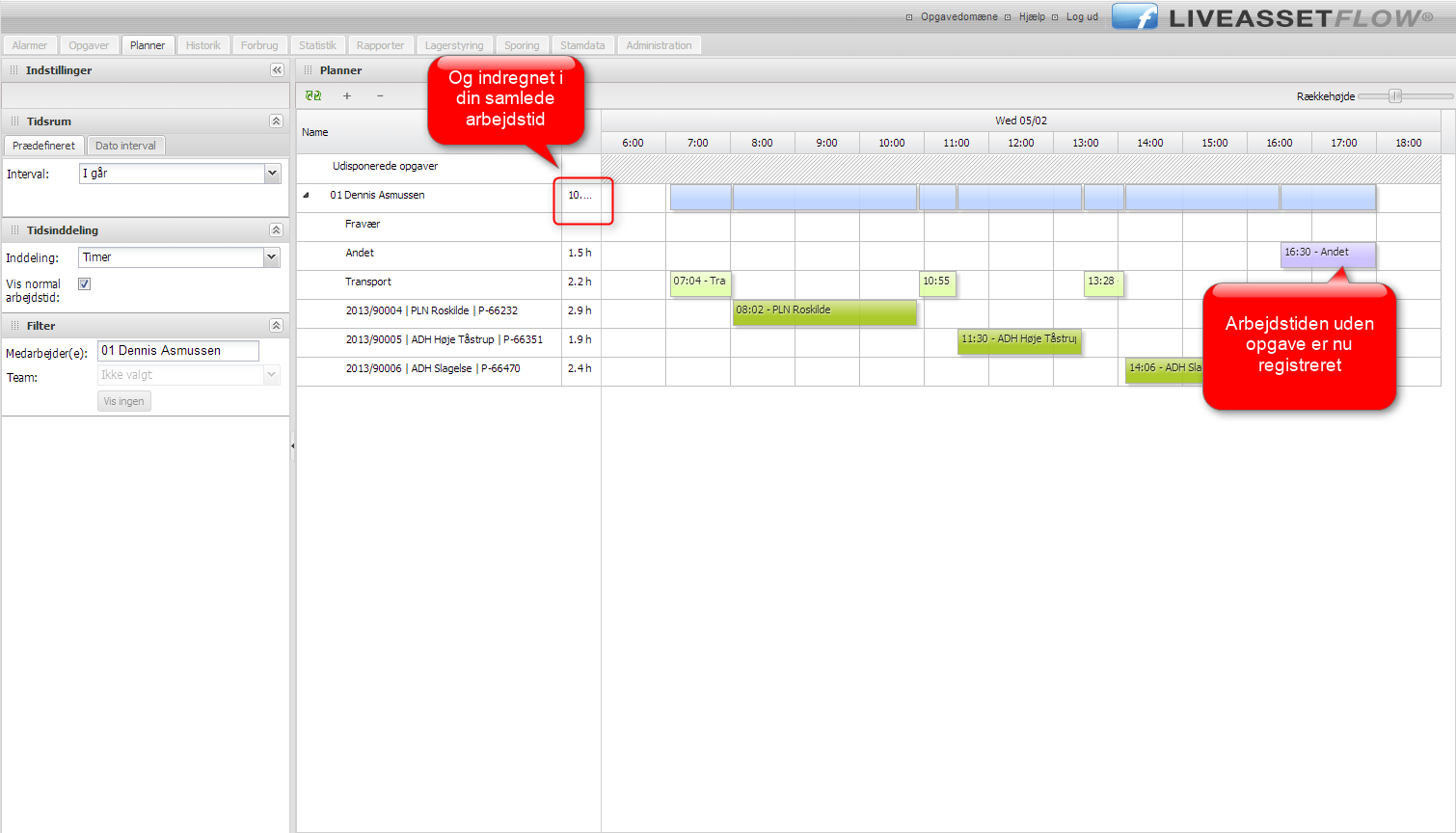Viewport: 1456px width, 833px height.
Task: Click the green refresh icon in Planner toolbar
Action: click(313, 95)
